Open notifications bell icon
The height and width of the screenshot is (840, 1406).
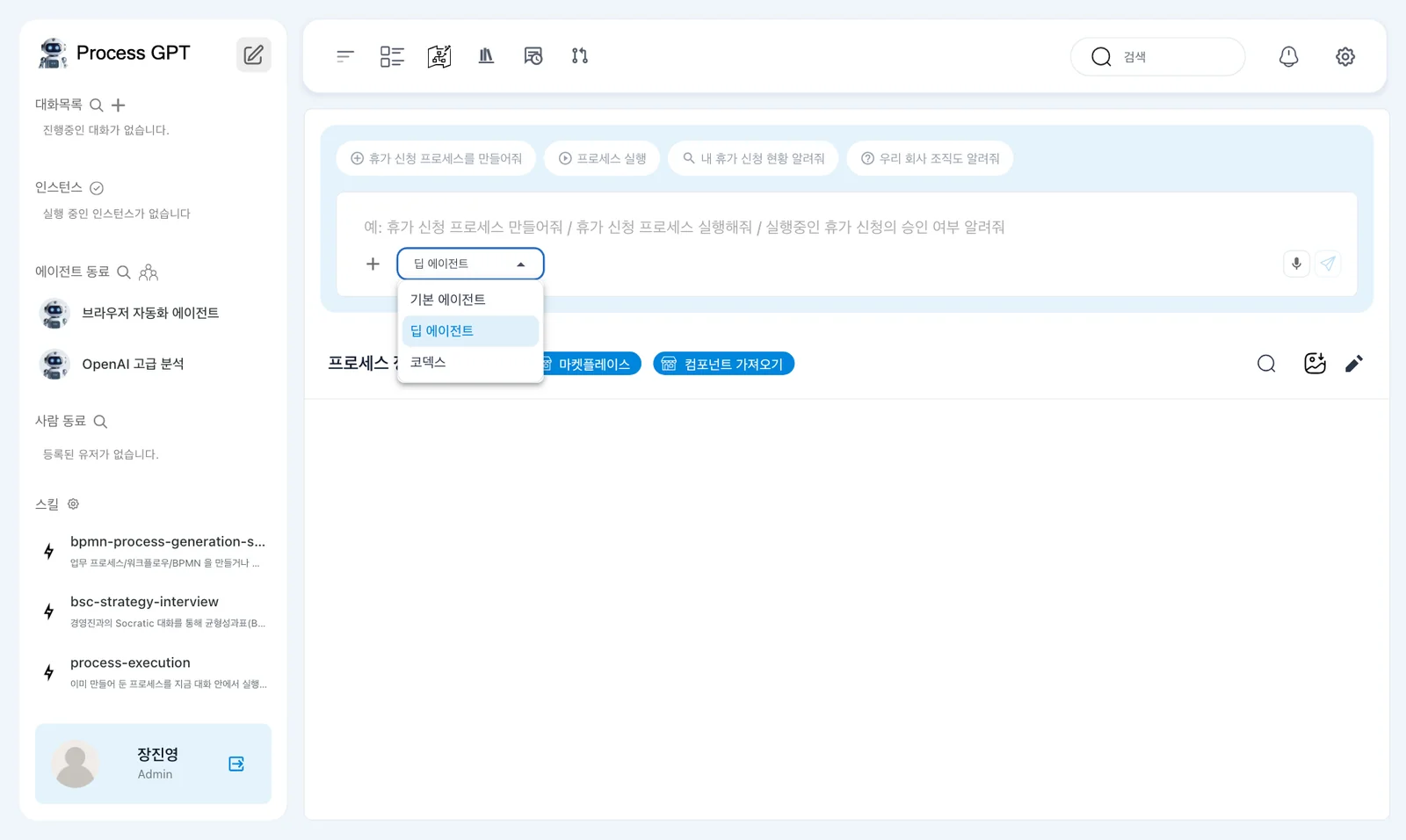[x=1288, y=56]
